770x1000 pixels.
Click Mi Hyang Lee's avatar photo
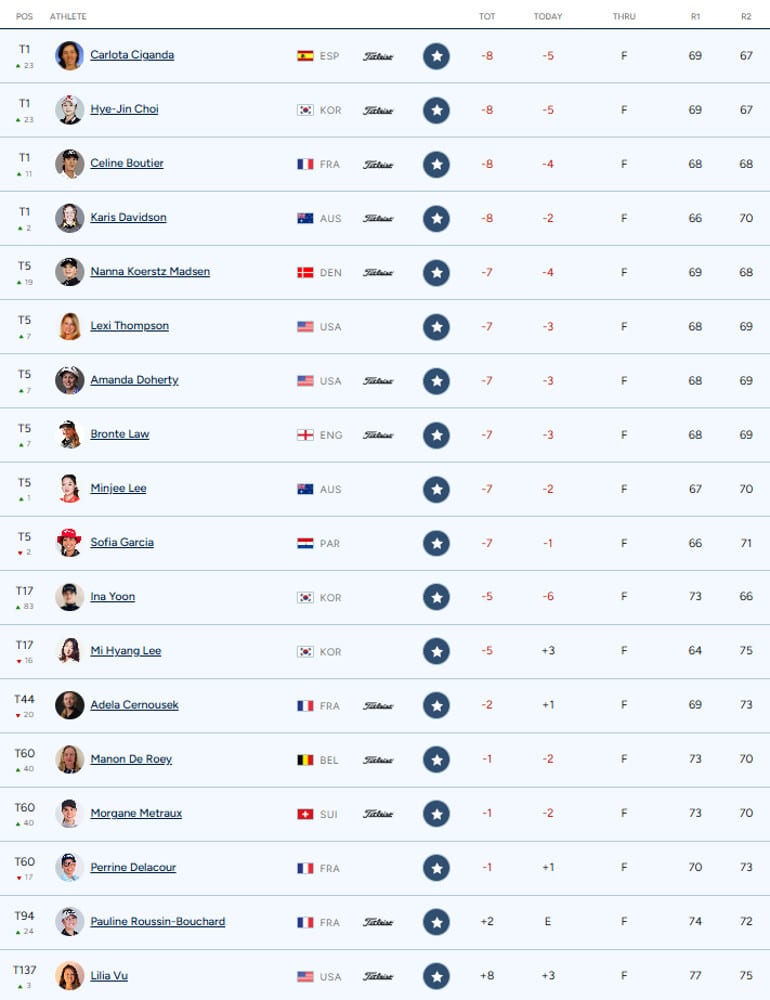click(x=70, y=651)
